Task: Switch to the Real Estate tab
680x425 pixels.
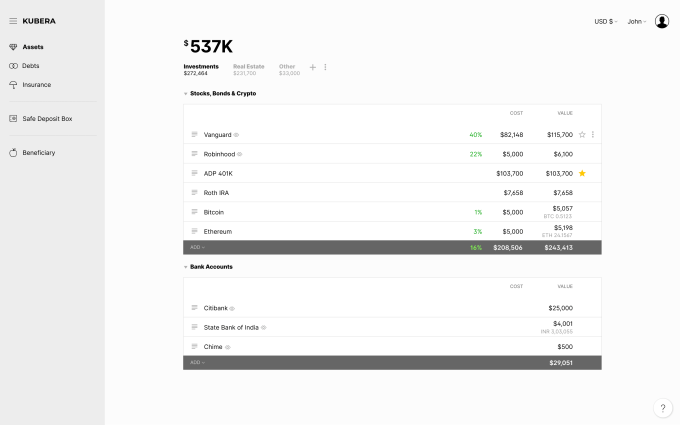Action: [x=248, y=69]
